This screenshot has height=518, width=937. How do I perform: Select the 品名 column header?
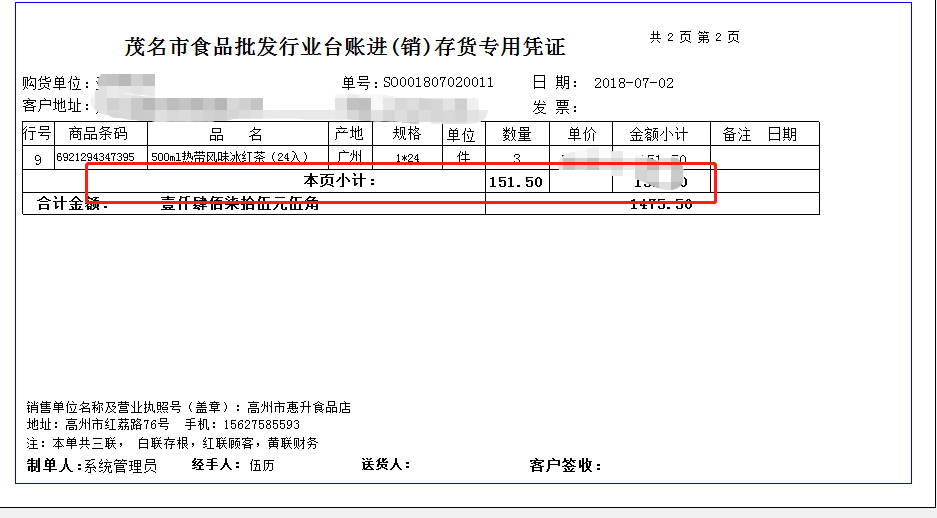point(236,134)
